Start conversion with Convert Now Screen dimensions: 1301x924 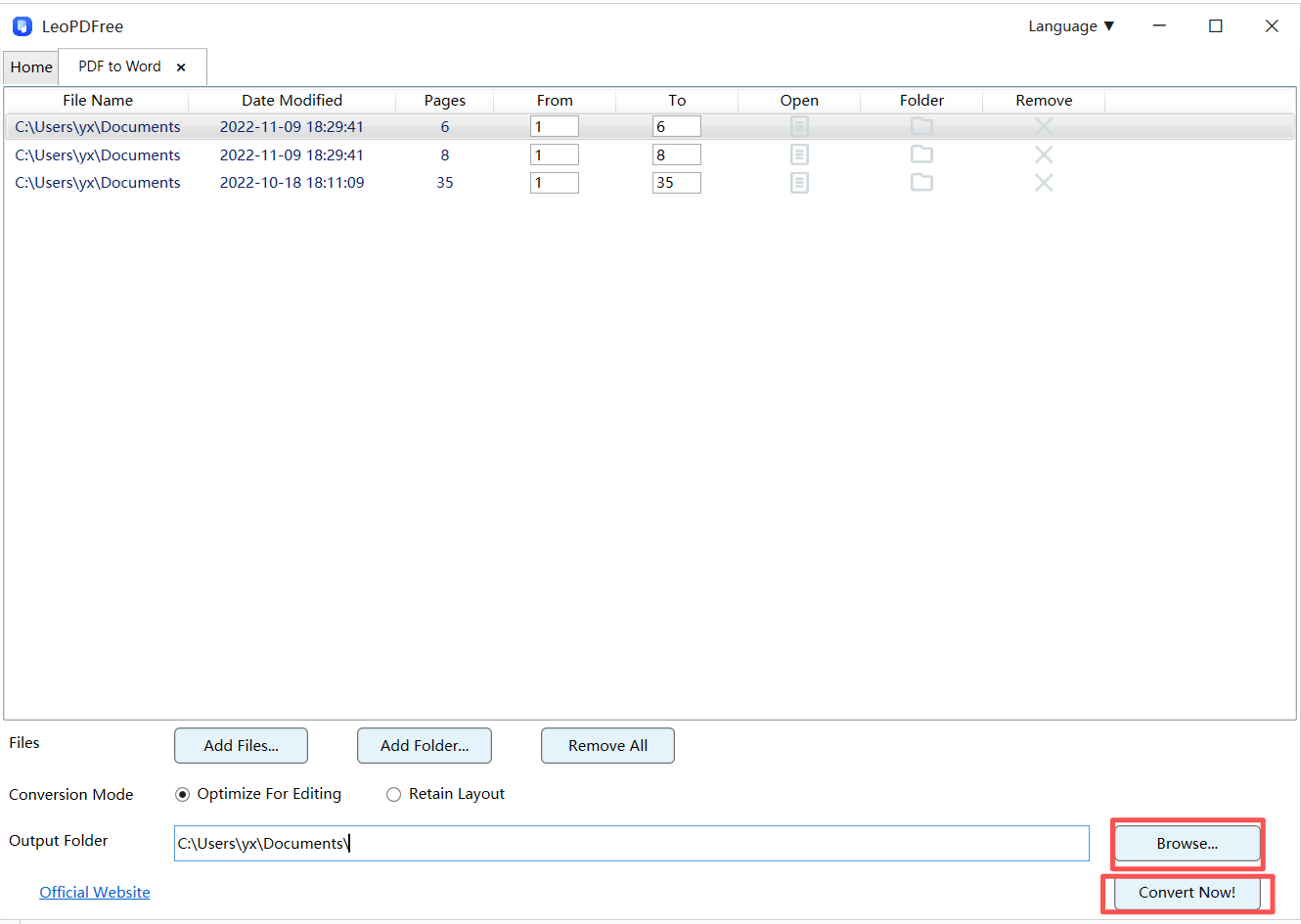pyautogui.click(x=1188, y=893)
